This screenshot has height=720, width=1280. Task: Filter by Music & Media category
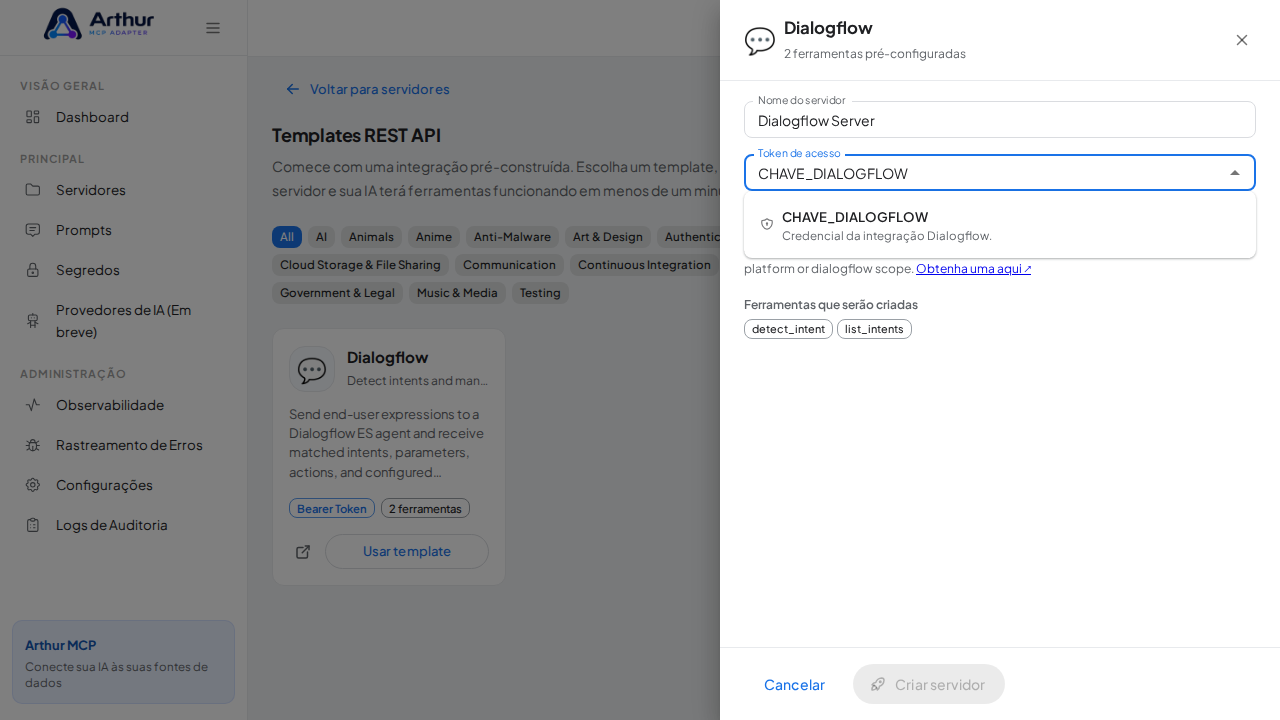click(x=457, y=293)
